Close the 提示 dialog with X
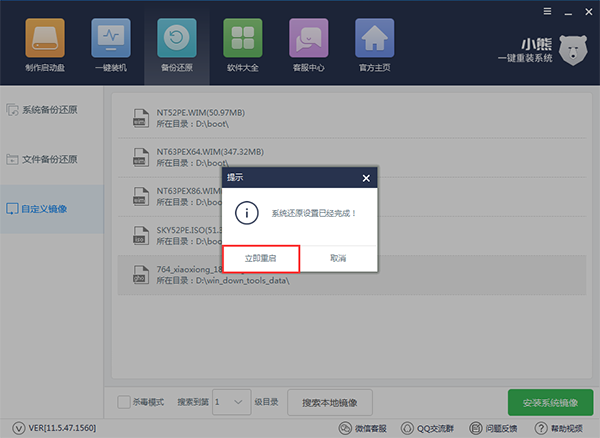Screen dimensions: 600x438 pos(366,178)
